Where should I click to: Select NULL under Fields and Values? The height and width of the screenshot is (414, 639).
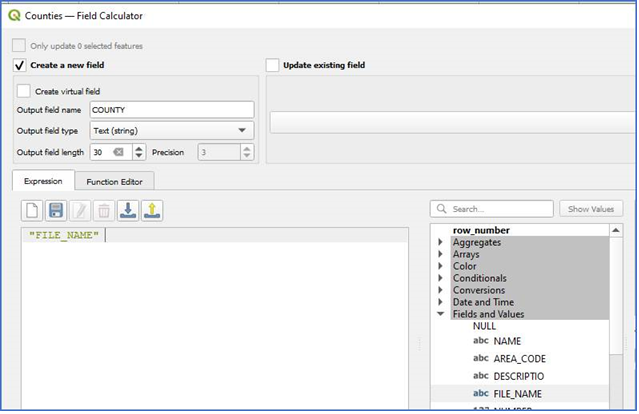484,326
